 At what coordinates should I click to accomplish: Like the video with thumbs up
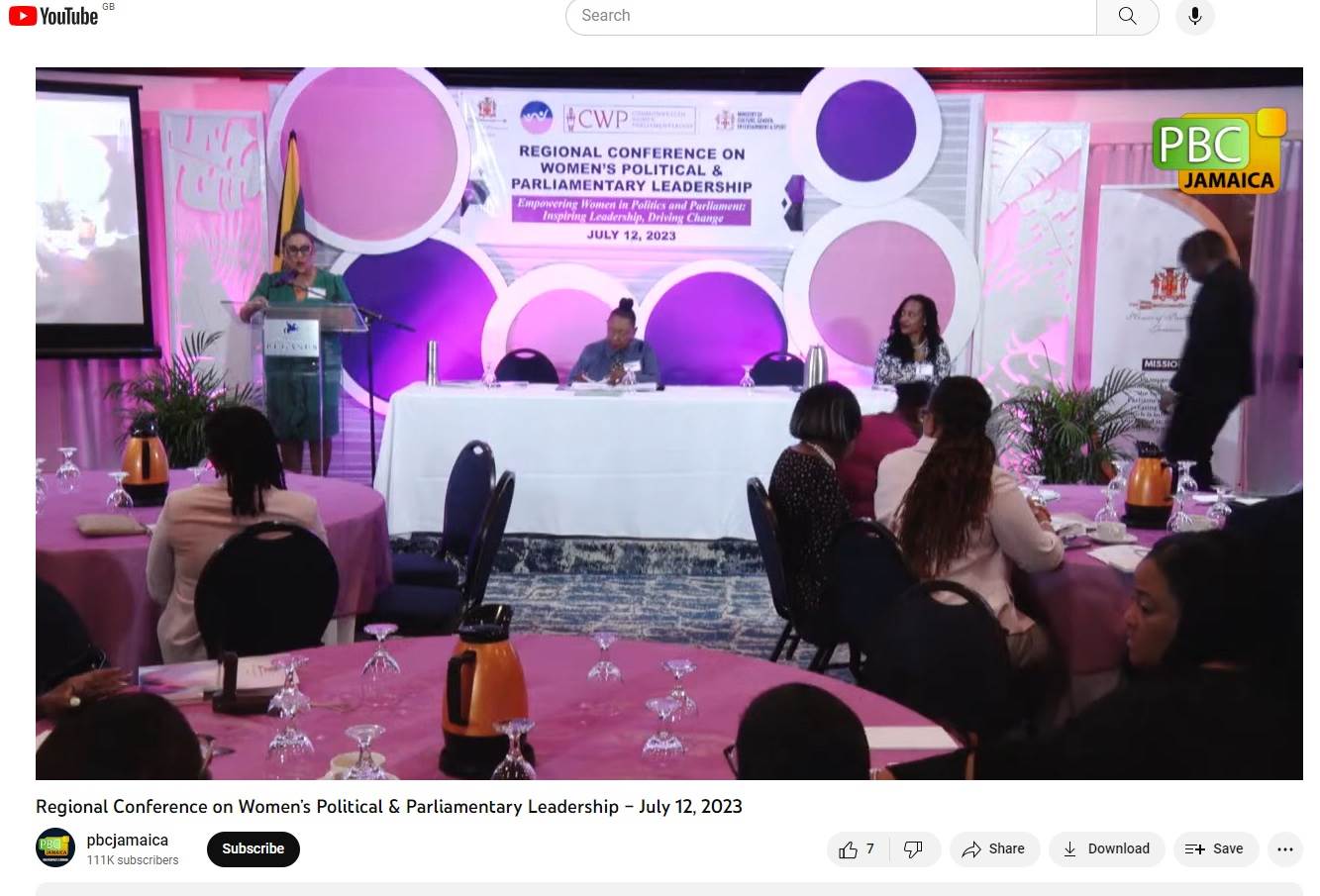pyautogui.click(x=849, y=849)
